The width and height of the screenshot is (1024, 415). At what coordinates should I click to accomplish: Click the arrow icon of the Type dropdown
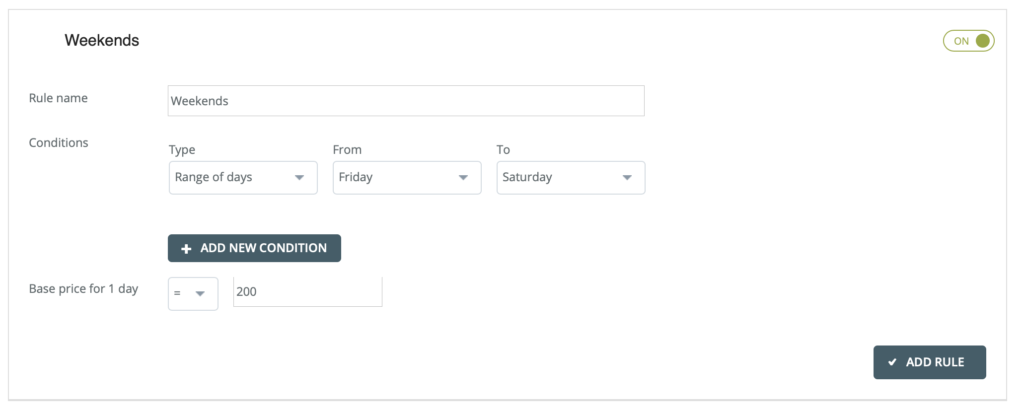click(x=299, y=178)
